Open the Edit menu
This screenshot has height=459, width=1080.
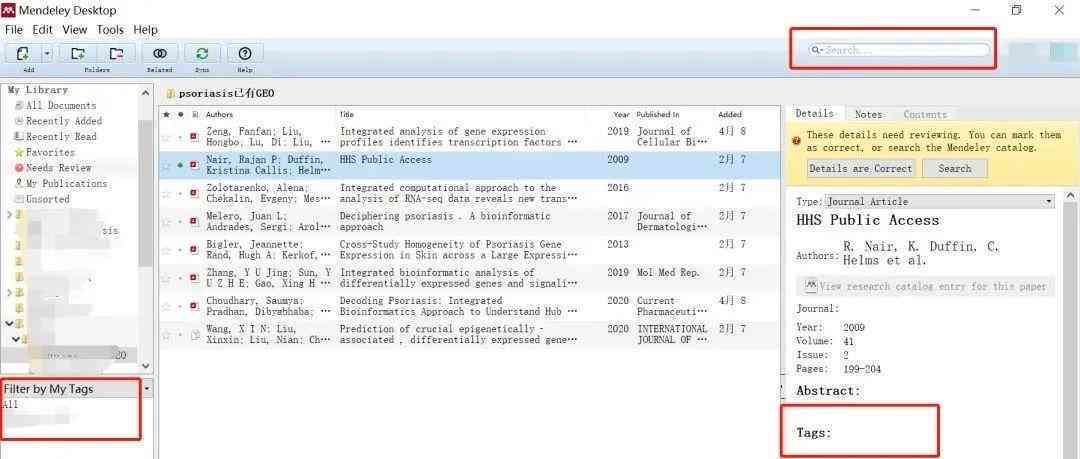(x=42, y=30)
